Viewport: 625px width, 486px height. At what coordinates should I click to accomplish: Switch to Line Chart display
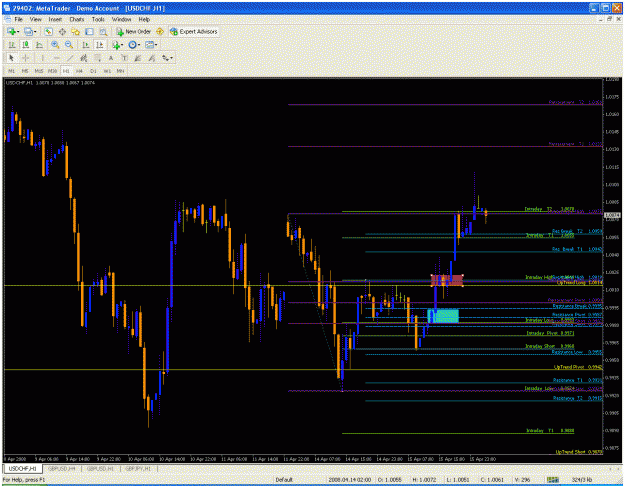(39, 45)
